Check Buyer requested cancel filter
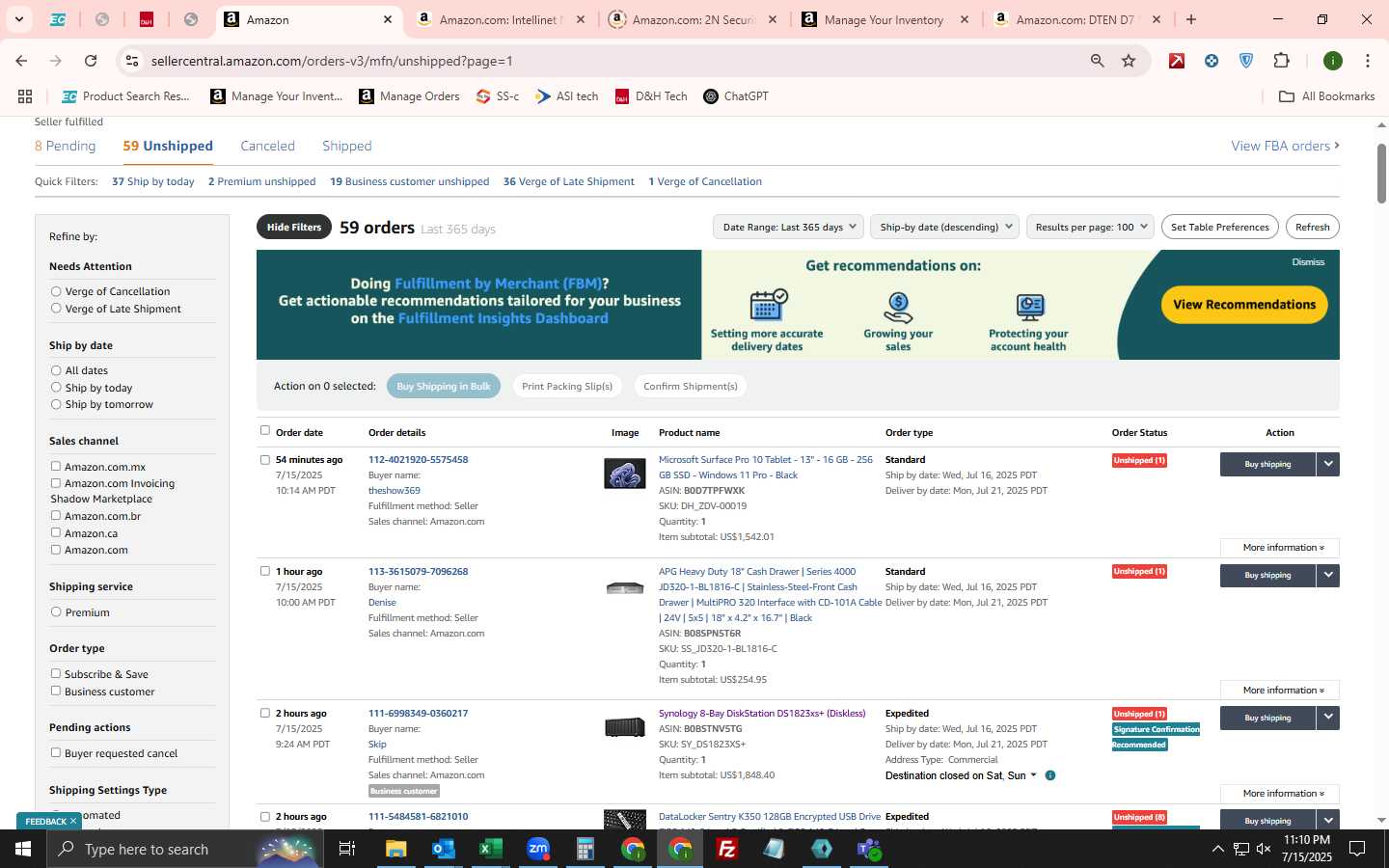 tap(56, 752)
